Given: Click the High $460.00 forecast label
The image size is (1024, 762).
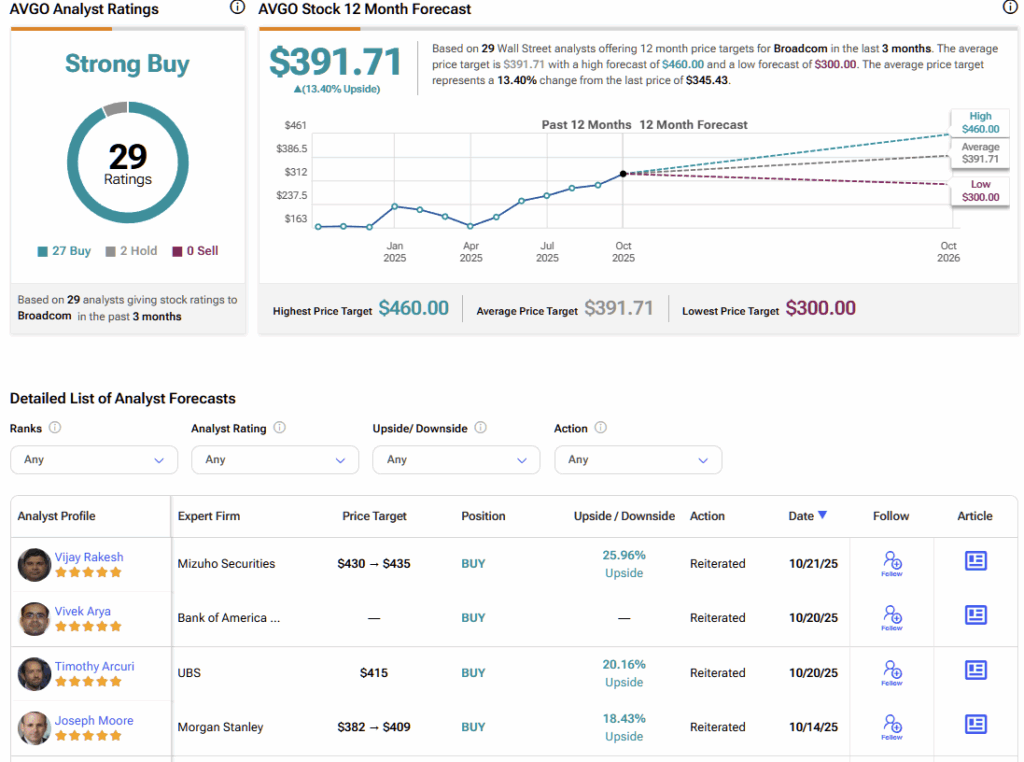Looking at the screenshot, I should (979, 123).
